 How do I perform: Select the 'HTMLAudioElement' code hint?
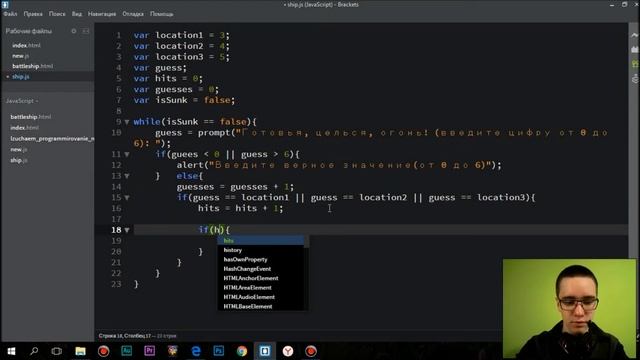click(x=261, y=297)
